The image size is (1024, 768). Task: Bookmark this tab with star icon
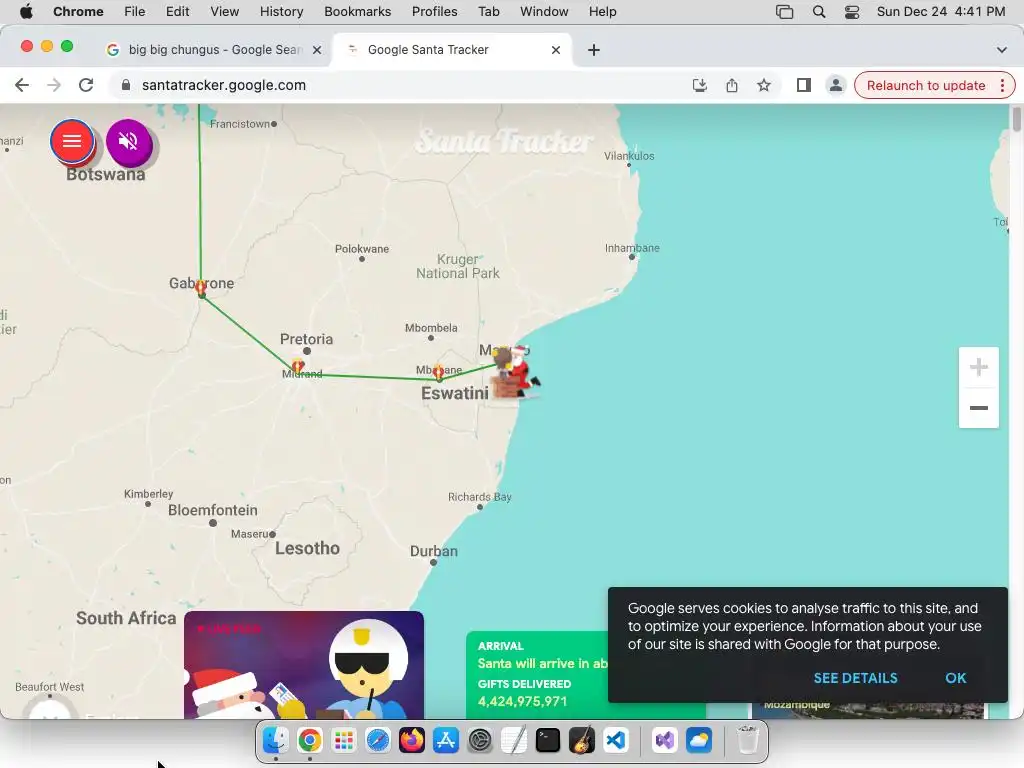(x=763, y=86)
